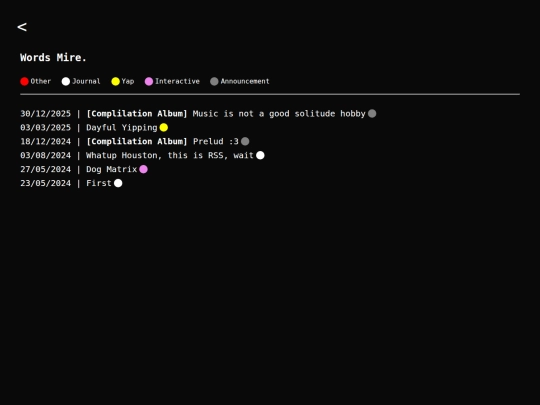Click the date 27/05/2024
Viewport: 540px width, 405px height.
pos(45,169)
